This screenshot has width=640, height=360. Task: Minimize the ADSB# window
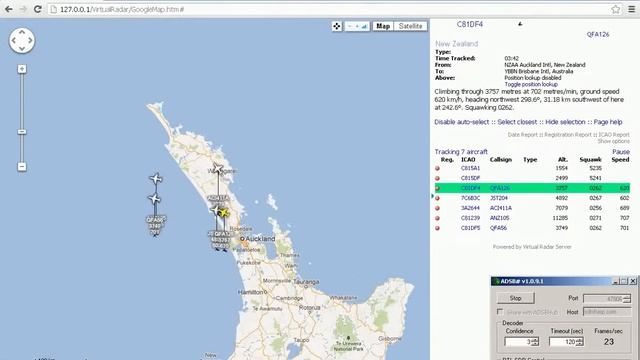click(616, 281)
